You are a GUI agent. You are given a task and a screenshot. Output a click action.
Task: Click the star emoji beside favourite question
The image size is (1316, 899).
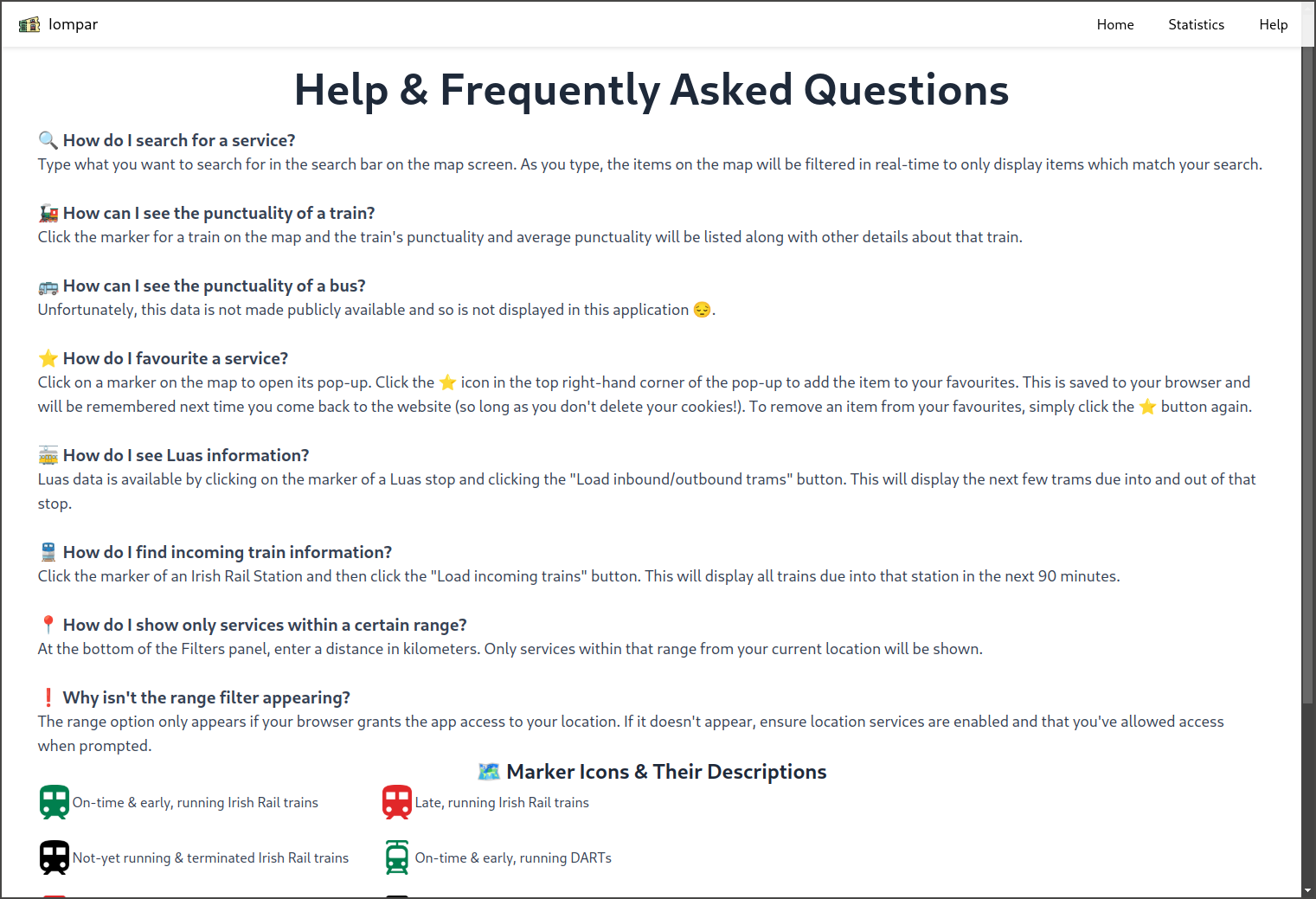point(48,358)
